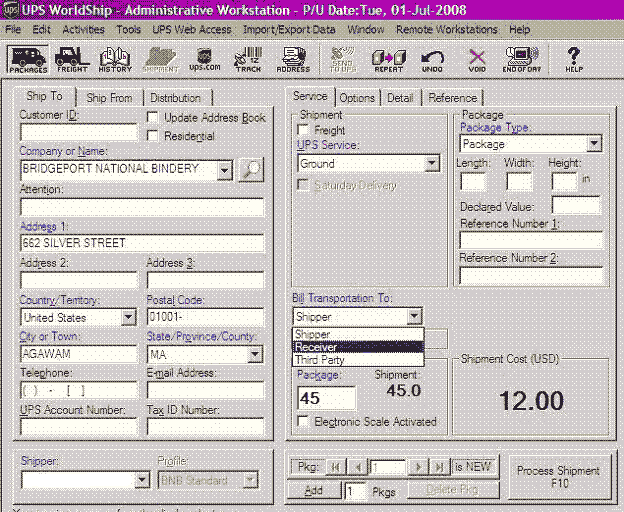624x512 pixels.
Task: Toggle Saturday Delivery checkbox
Action: coord(303,185)
